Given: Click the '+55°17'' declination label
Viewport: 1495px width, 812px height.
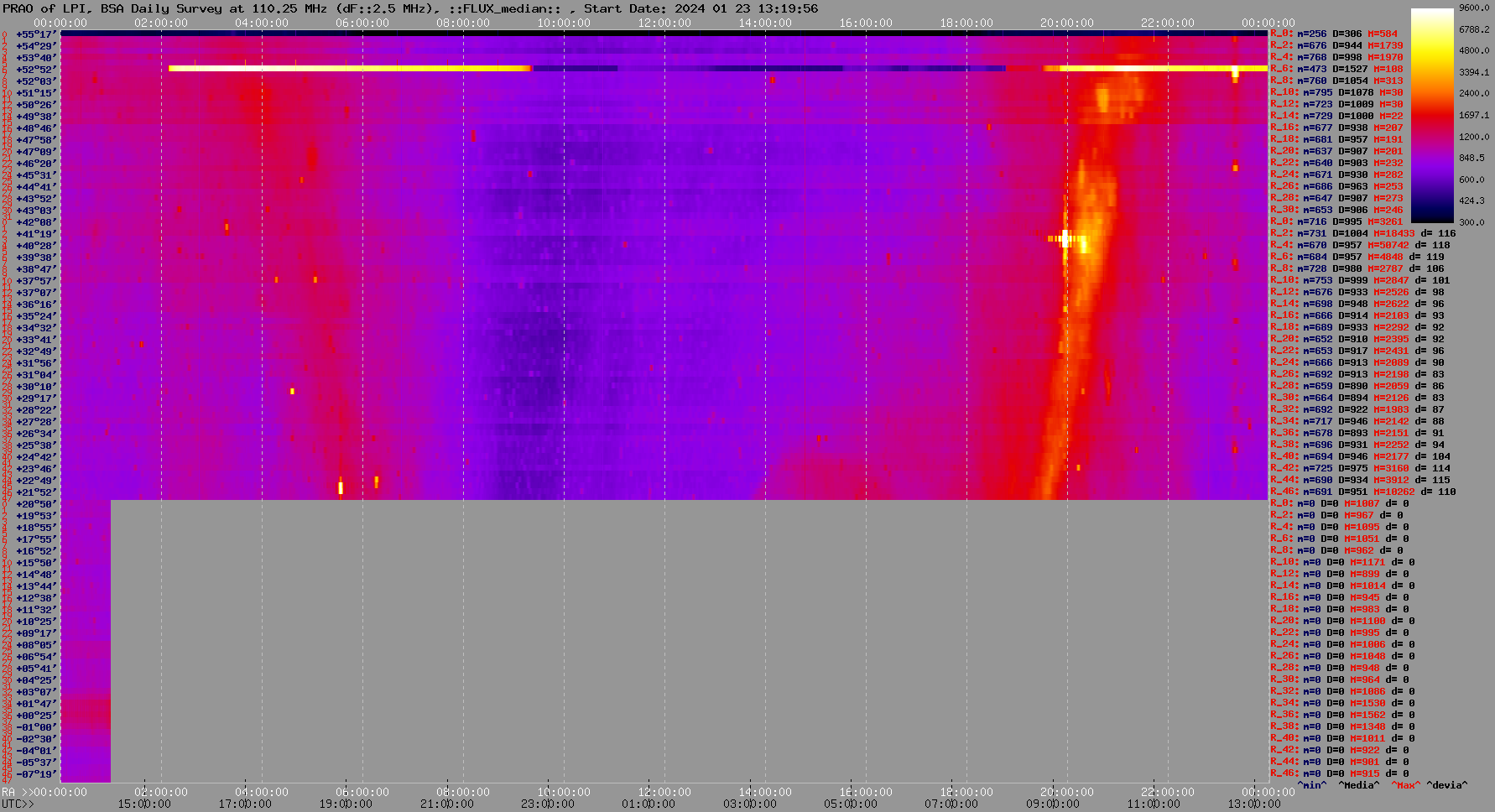Looking at the screenshot, I should click(36, 34).
